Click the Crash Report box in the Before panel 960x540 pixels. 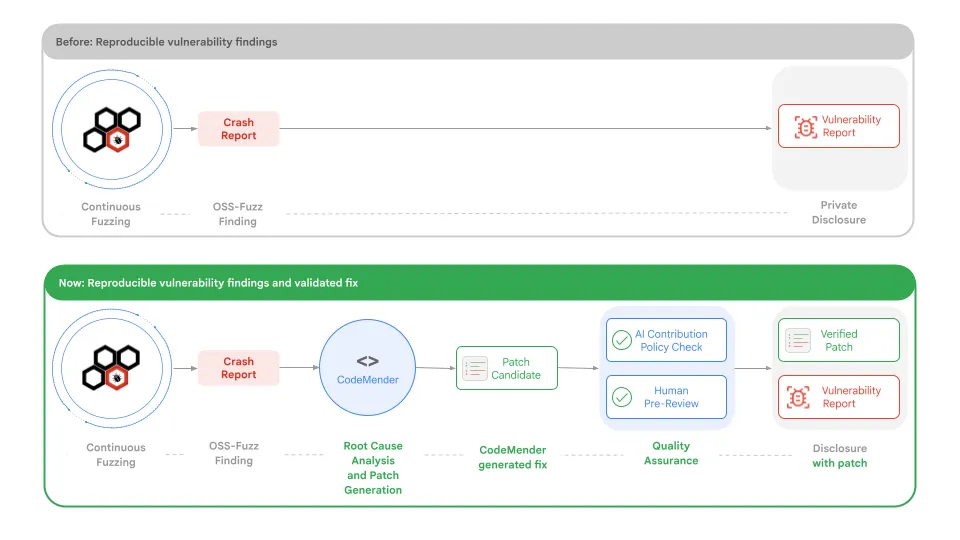click(x=238, y=129)
